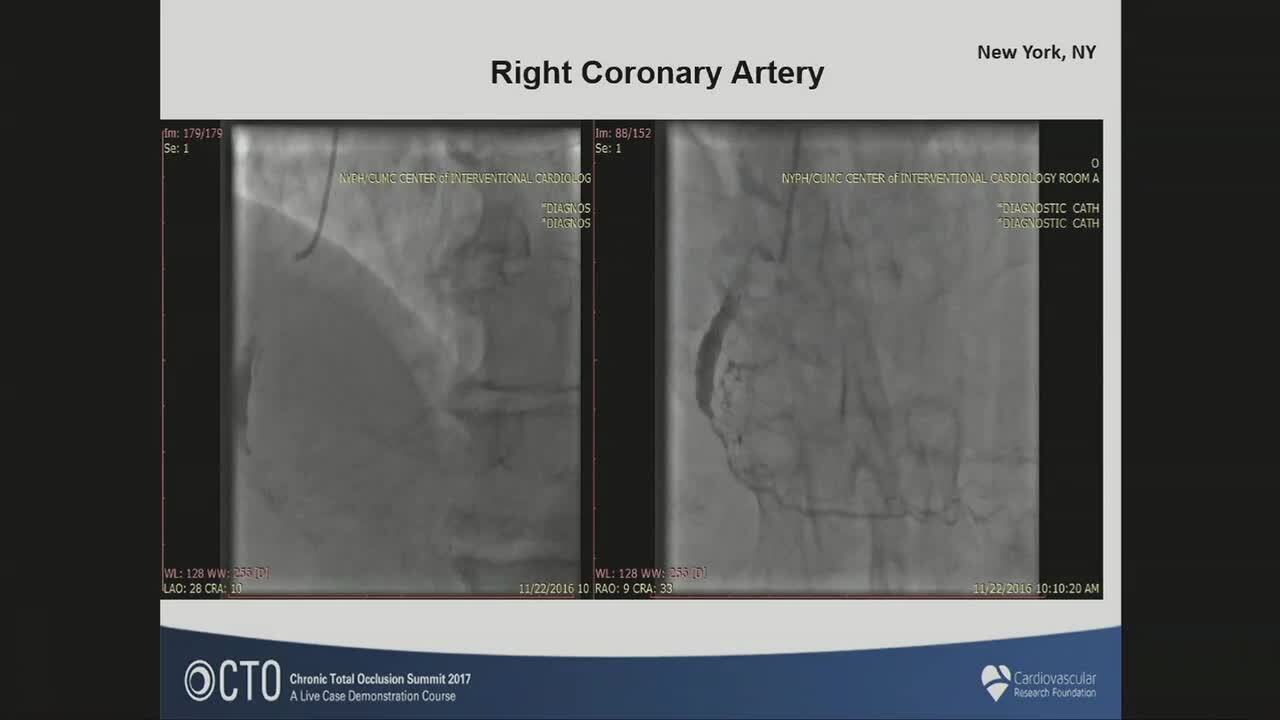Click left image's "WL: 128 WW: 255" readout
Viewport: 1280px width, 720px height.
click(216, 573)
